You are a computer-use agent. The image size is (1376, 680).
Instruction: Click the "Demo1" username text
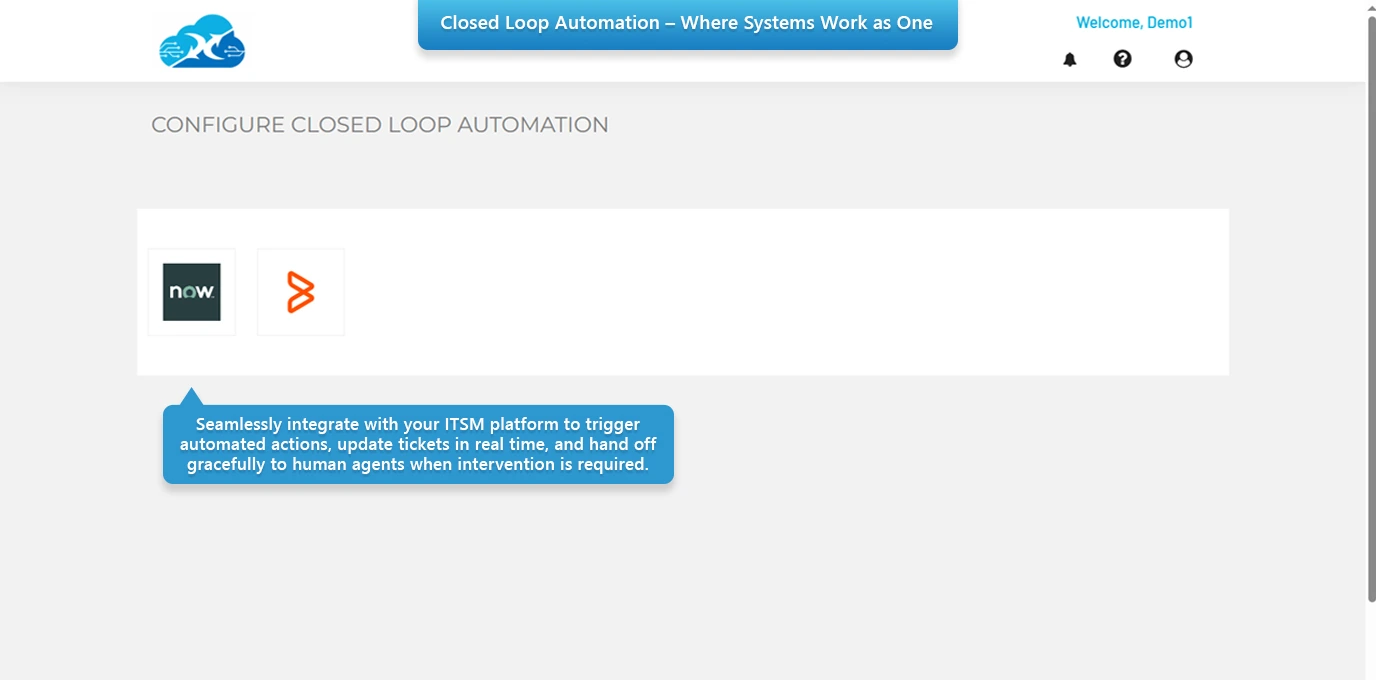(x=1170, y=23)
